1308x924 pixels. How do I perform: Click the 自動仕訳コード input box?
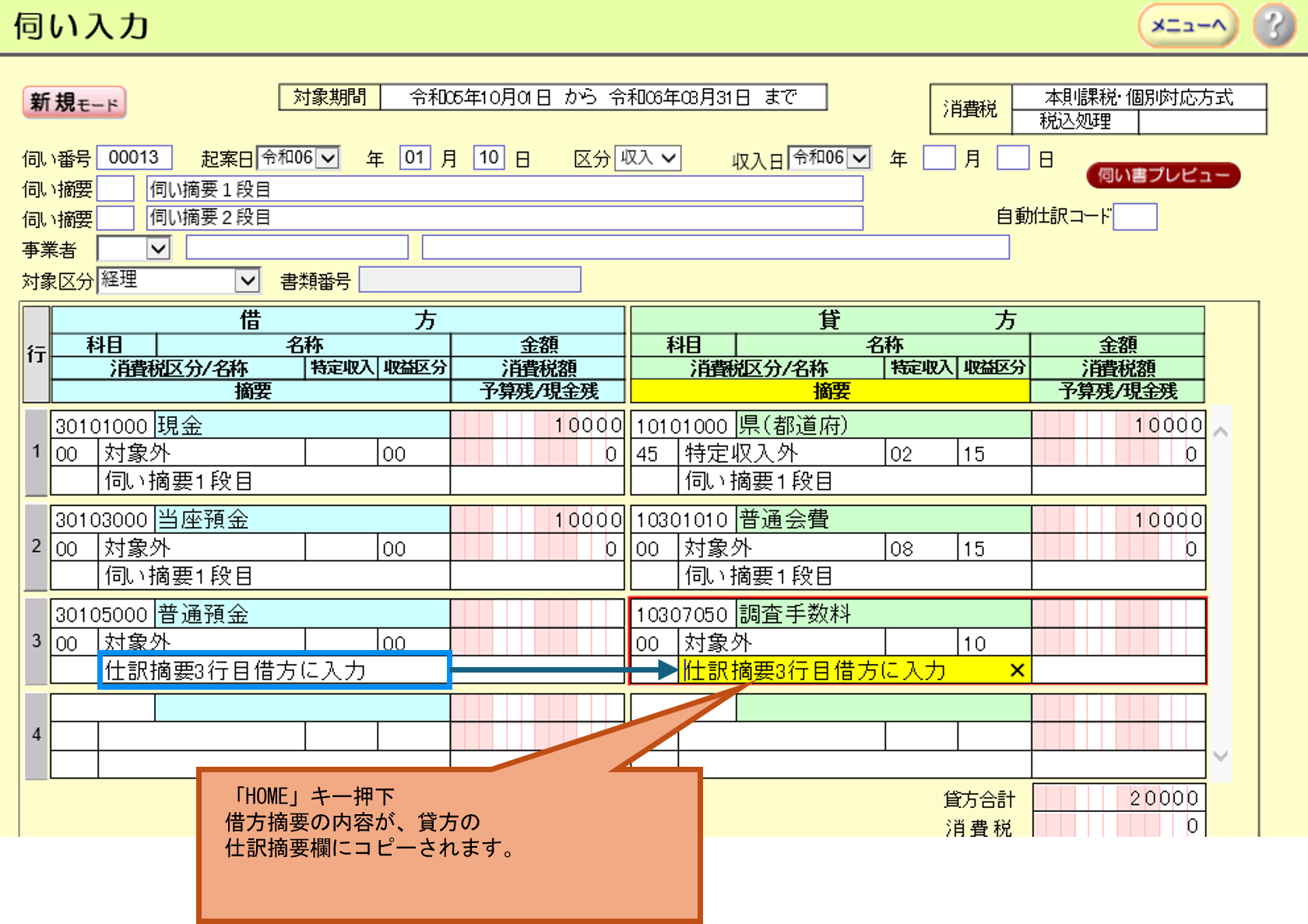[x=1135, y=217]
